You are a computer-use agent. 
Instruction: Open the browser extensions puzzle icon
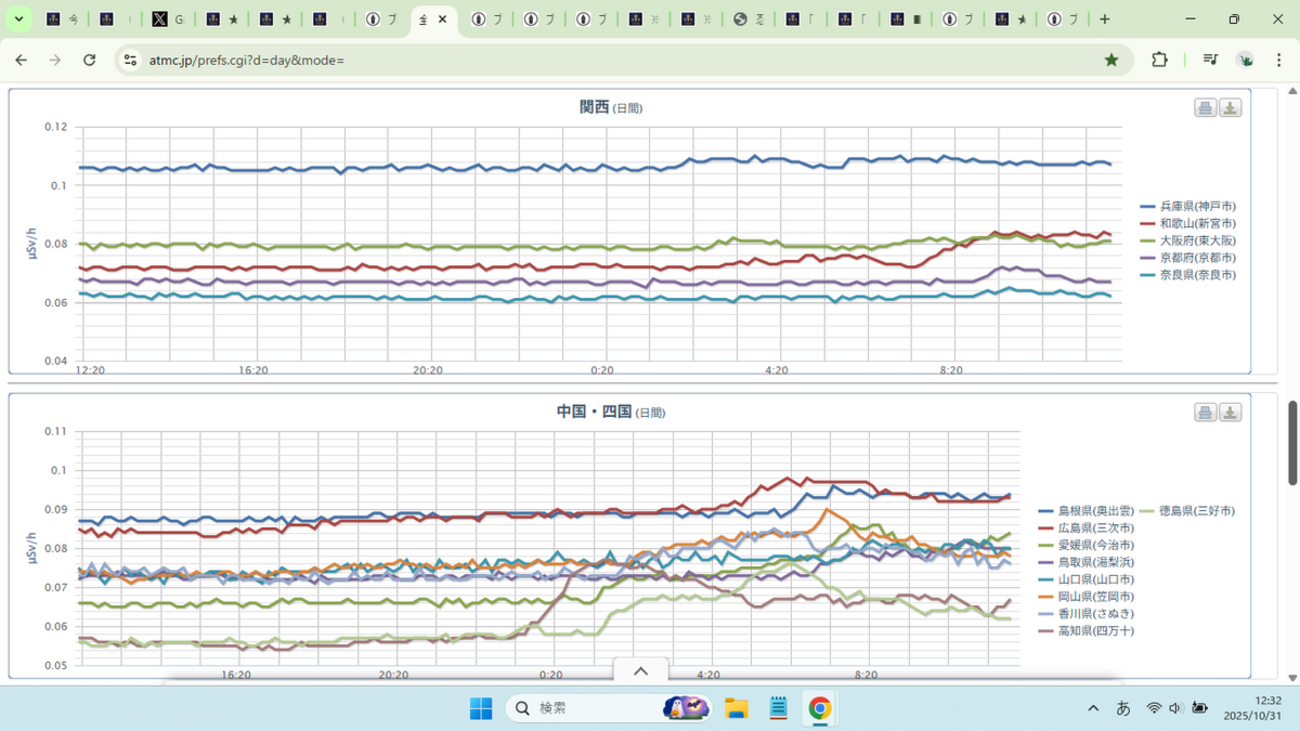click(1159, 60)
